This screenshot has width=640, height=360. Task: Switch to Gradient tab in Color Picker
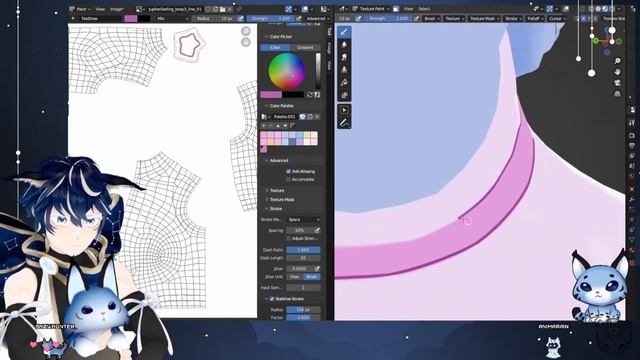click(x=305, y=47)
